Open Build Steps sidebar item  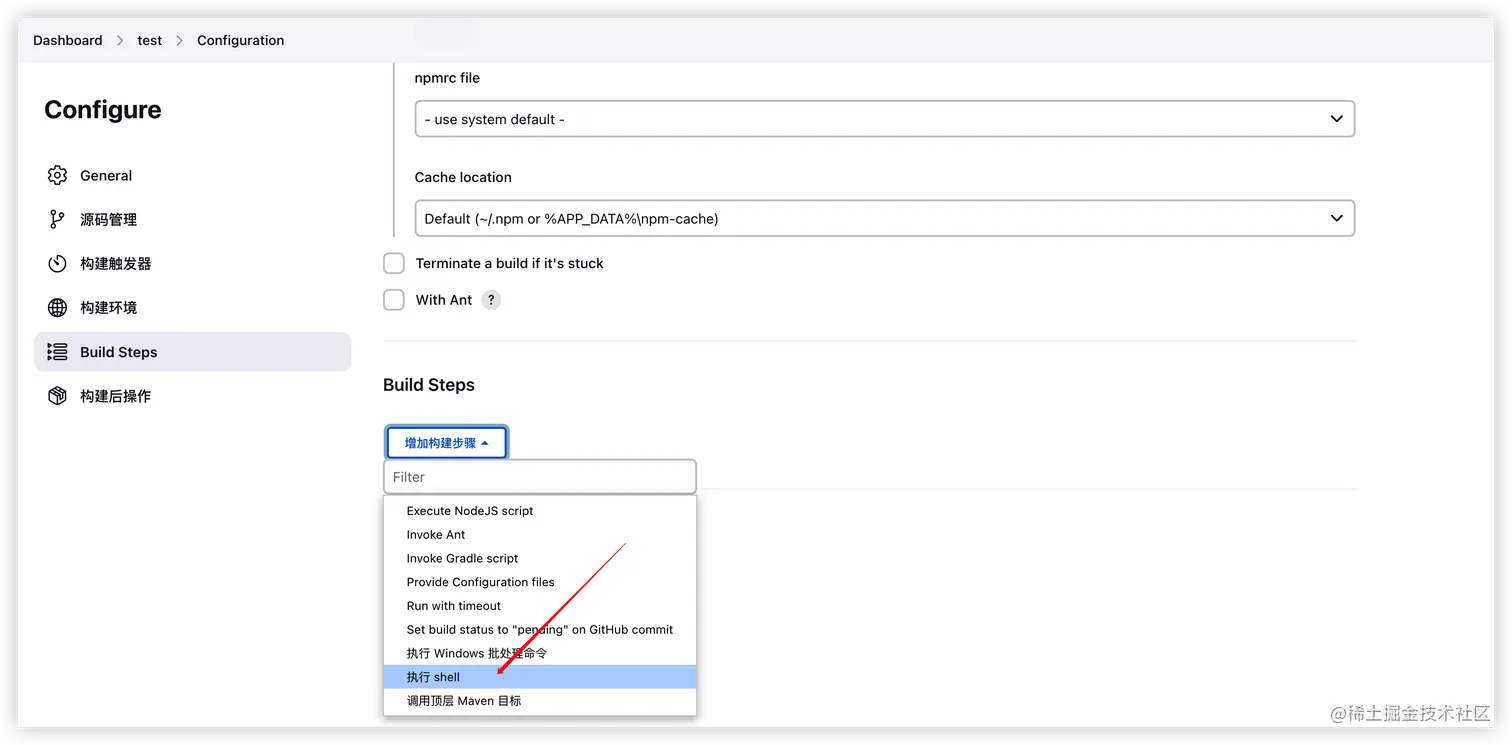192,352
